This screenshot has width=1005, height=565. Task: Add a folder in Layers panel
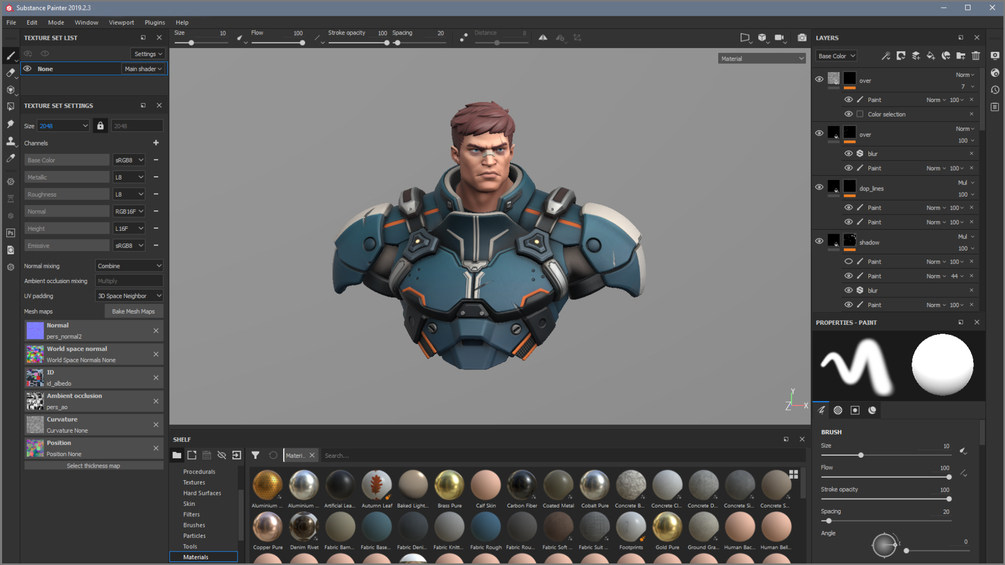pyautogui.click(x=961, y=56)
